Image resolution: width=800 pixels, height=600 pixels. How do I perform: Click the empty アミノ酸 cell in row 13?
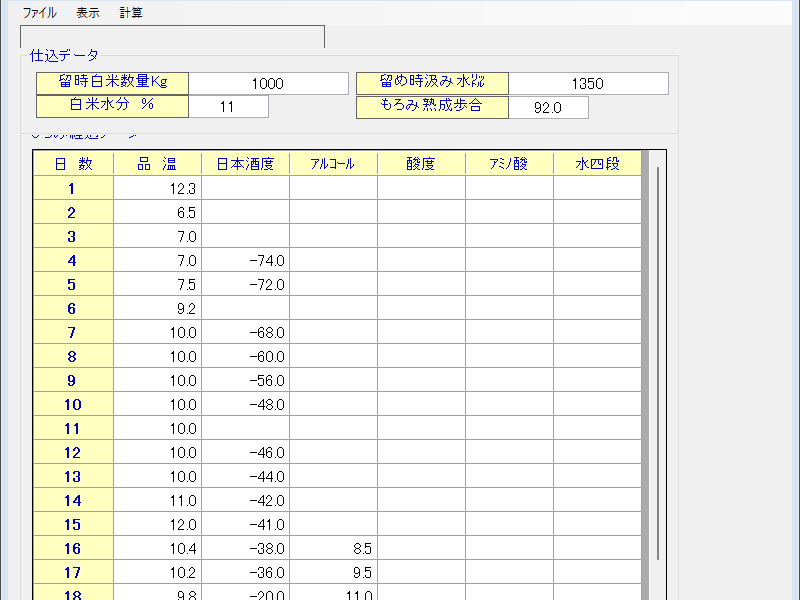[x=509, y=476]
